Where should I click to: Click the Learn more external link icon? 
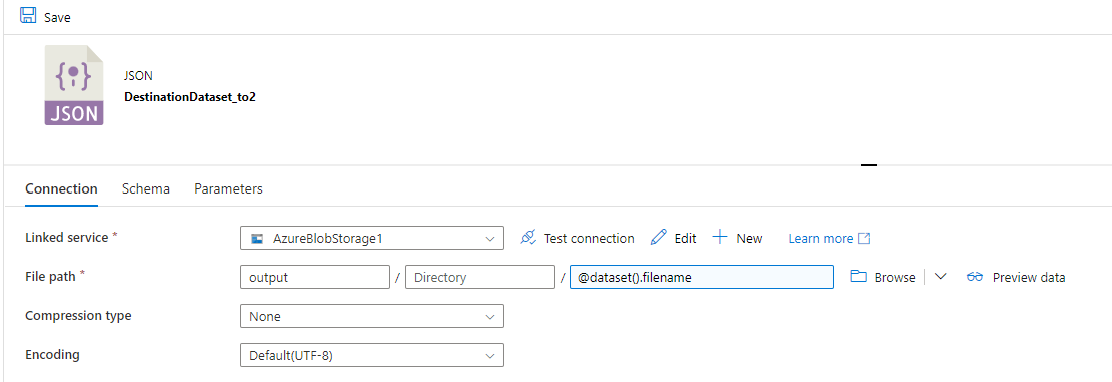click(x=864, y=238)
